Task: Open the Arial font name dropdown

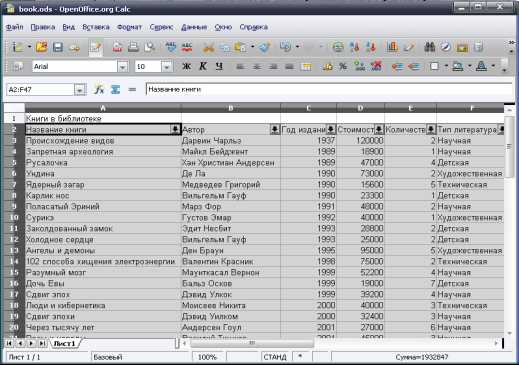Action: point(123,67)
